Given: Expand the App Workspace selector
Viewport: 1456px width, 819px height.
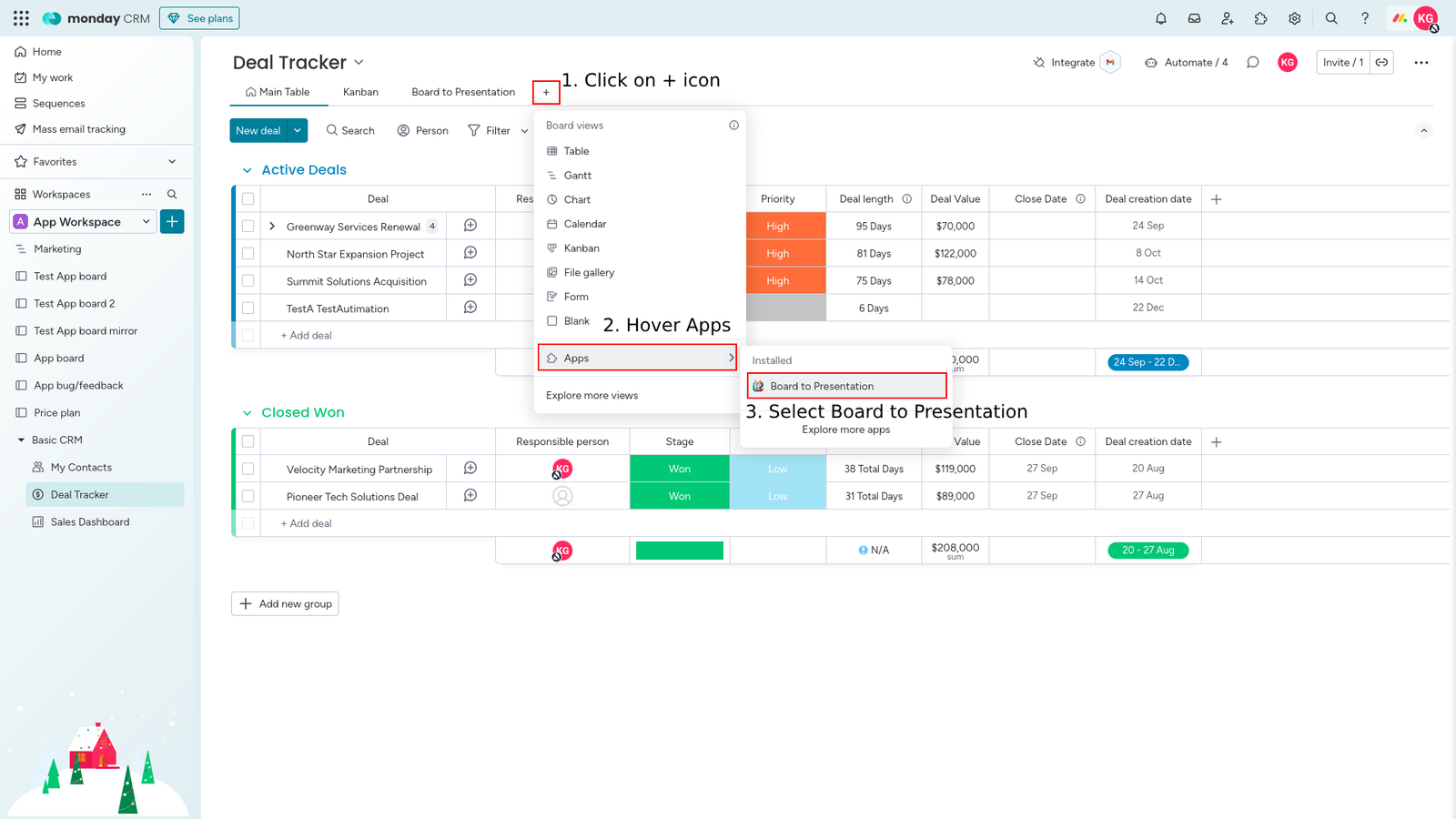Looking at the screenshot, I should coord(146,221).
